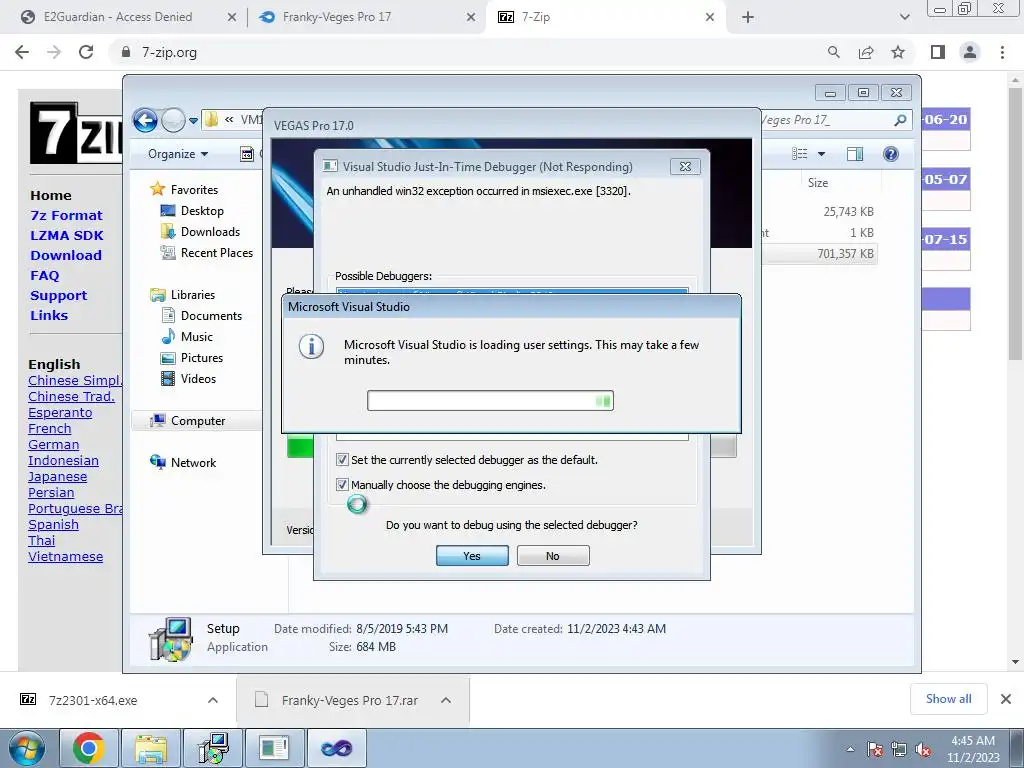Open Windows Start menu orb

(x=27, y=748)
